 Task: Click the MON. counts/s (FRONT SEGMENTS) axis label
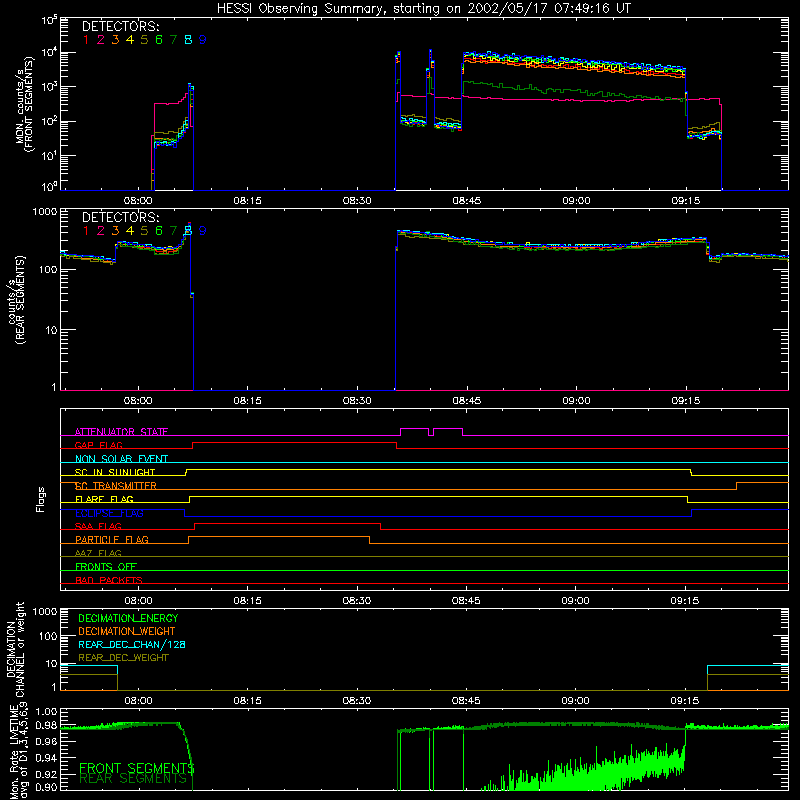click(24, 104)
